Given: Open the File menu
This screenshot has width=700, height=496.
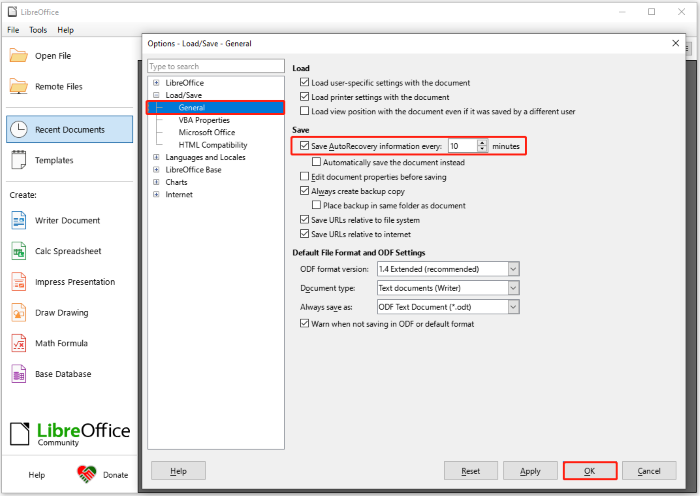Looking at the screenshot, I should (13, 30).
